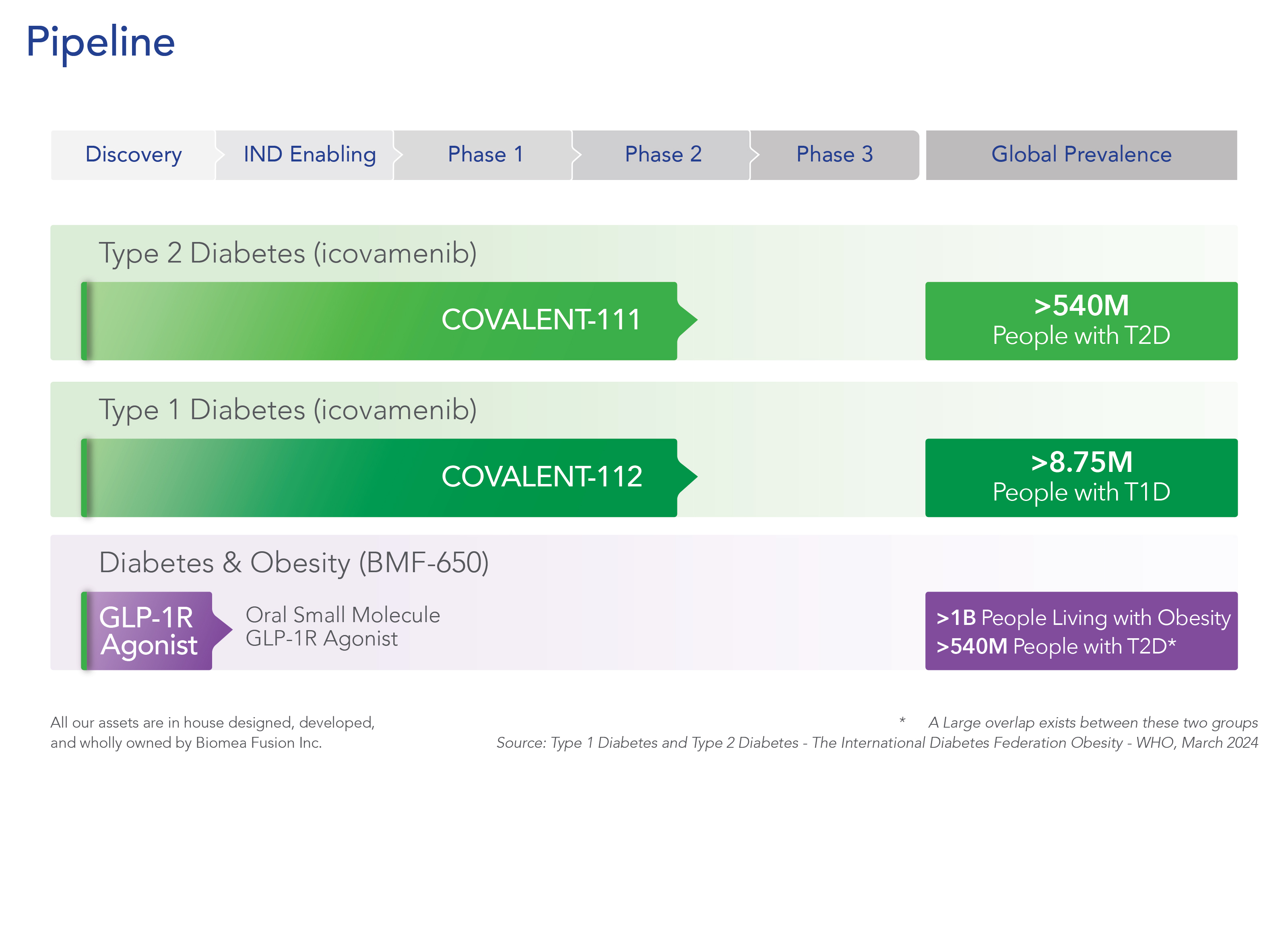Image resolution: width=1288 pixels, height=939 pixels.
Task: Click the Pipeline title
Action: coord(101,42)
